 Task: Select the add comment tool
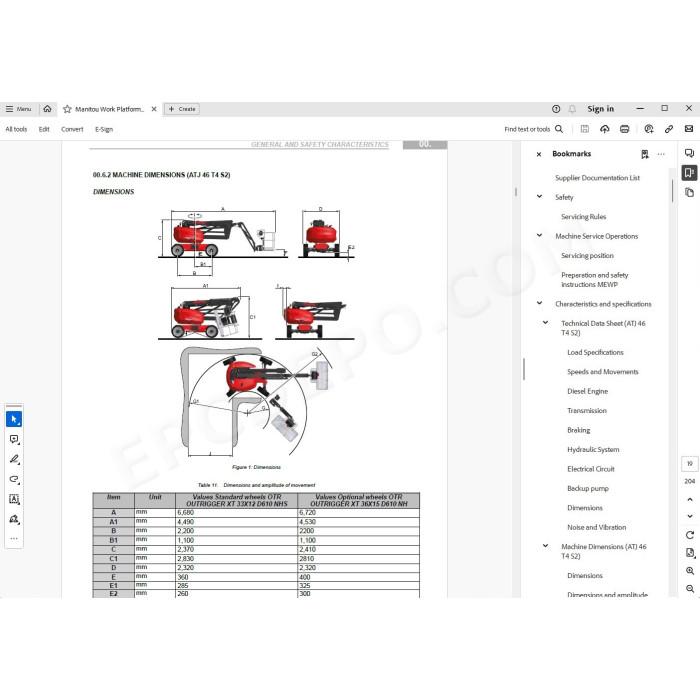[x=14, y=439]
